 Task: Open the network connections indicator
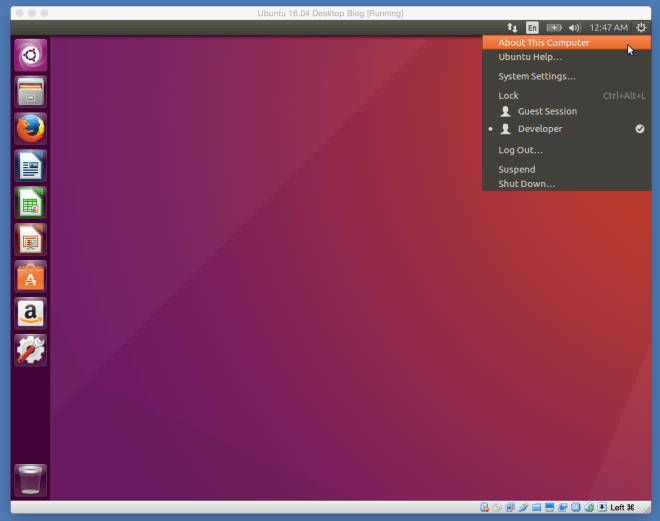(x=512, y=28)
